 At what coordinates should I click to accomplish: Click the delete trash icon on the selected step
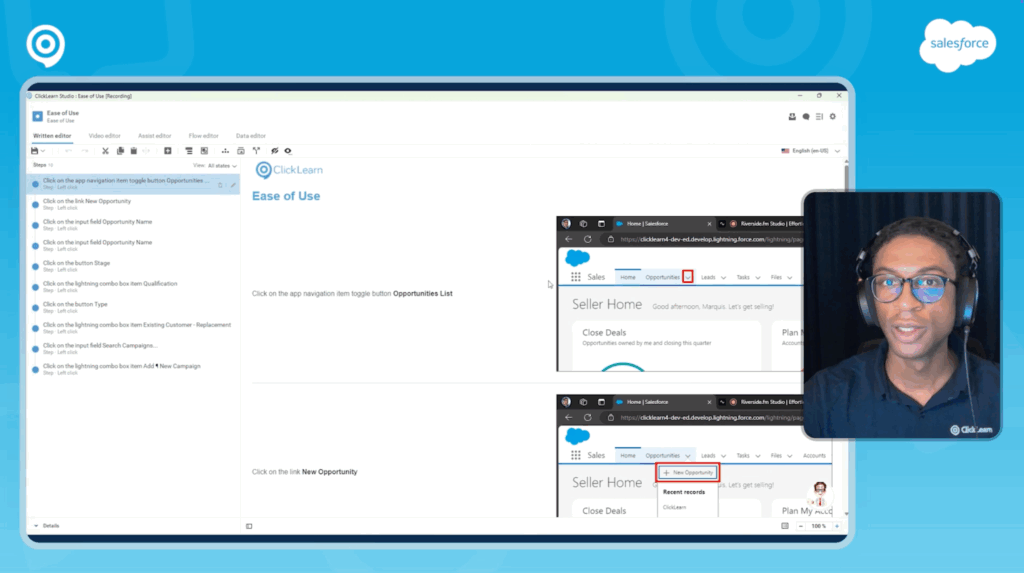coord(221,186)
